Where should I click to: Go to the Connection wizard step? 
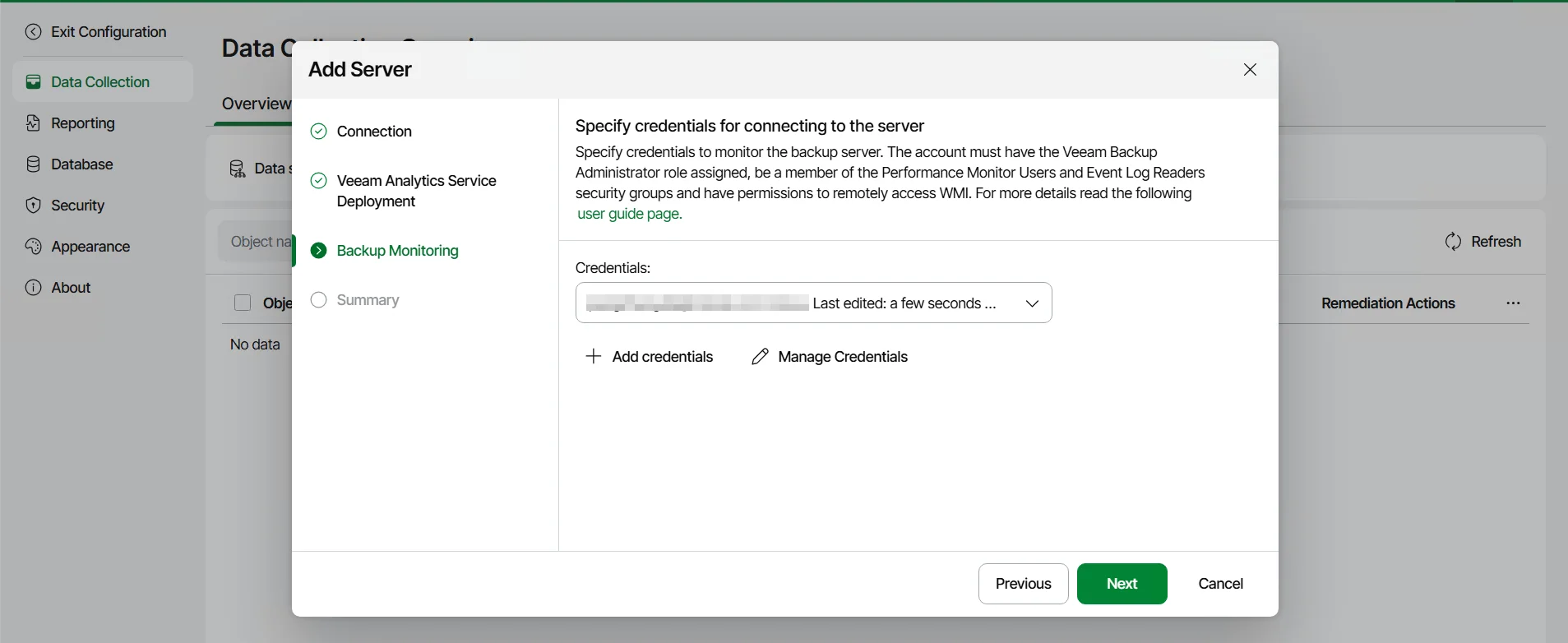[x=374, y=132]
